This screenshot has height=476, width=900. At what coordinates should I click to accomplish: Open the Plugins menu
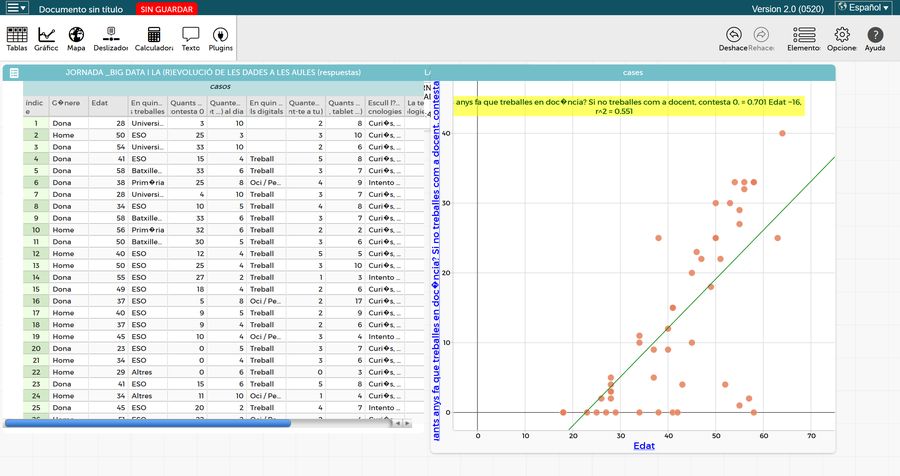[x=220, y=38]
